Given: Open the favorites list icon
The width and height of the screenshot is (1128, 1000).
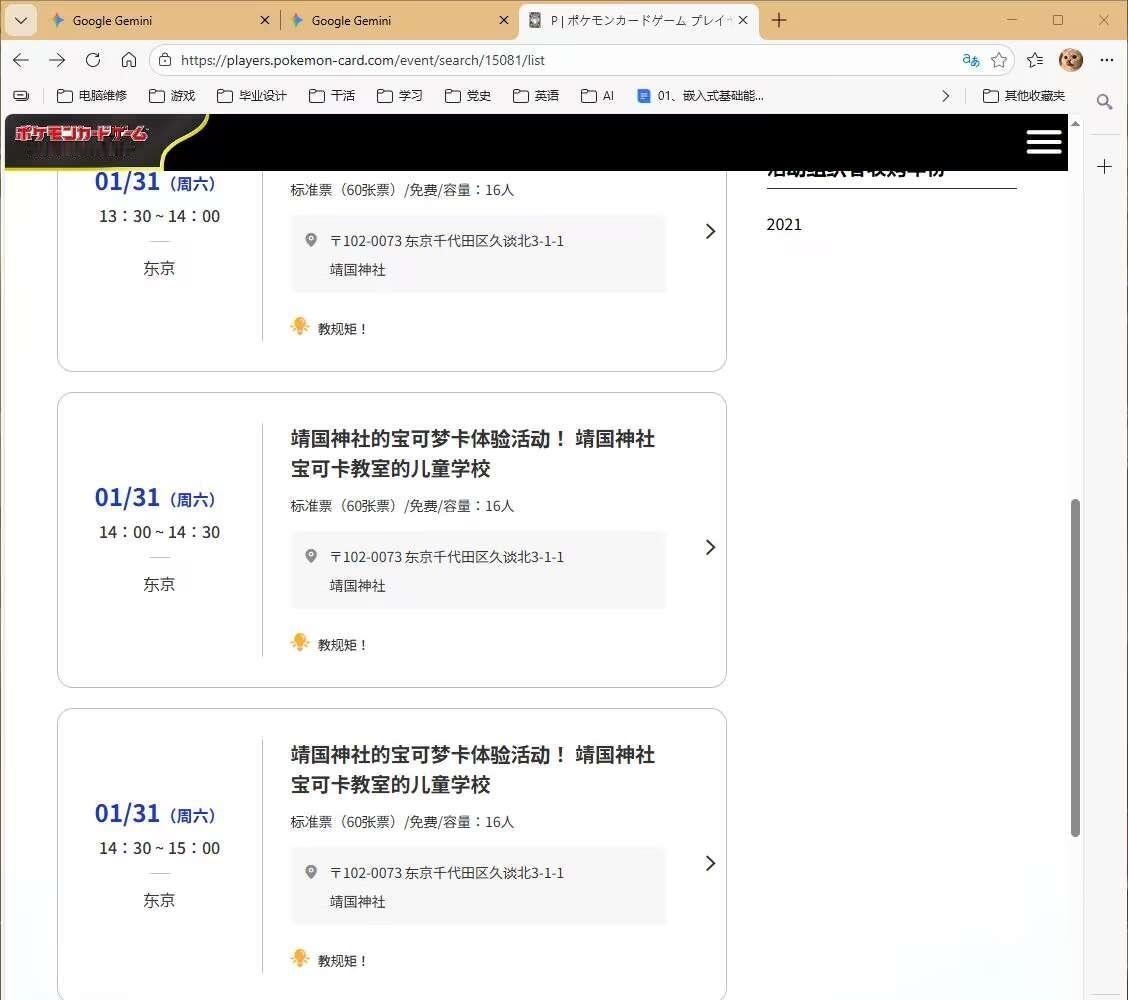Looking at the screenshot, I should tap(1035, 60).
